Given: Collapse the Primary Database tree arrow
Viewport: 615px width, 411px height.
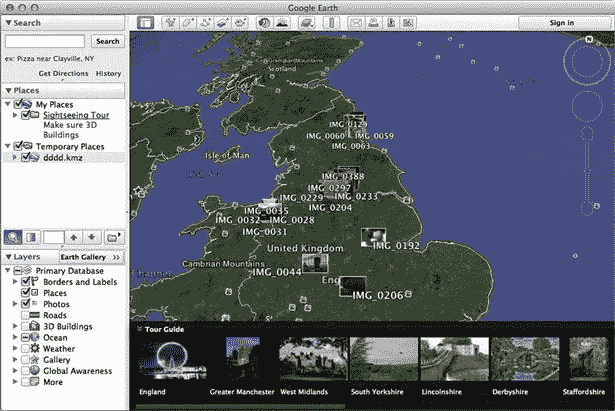Looking at the screenshot, I should [7, 270].
